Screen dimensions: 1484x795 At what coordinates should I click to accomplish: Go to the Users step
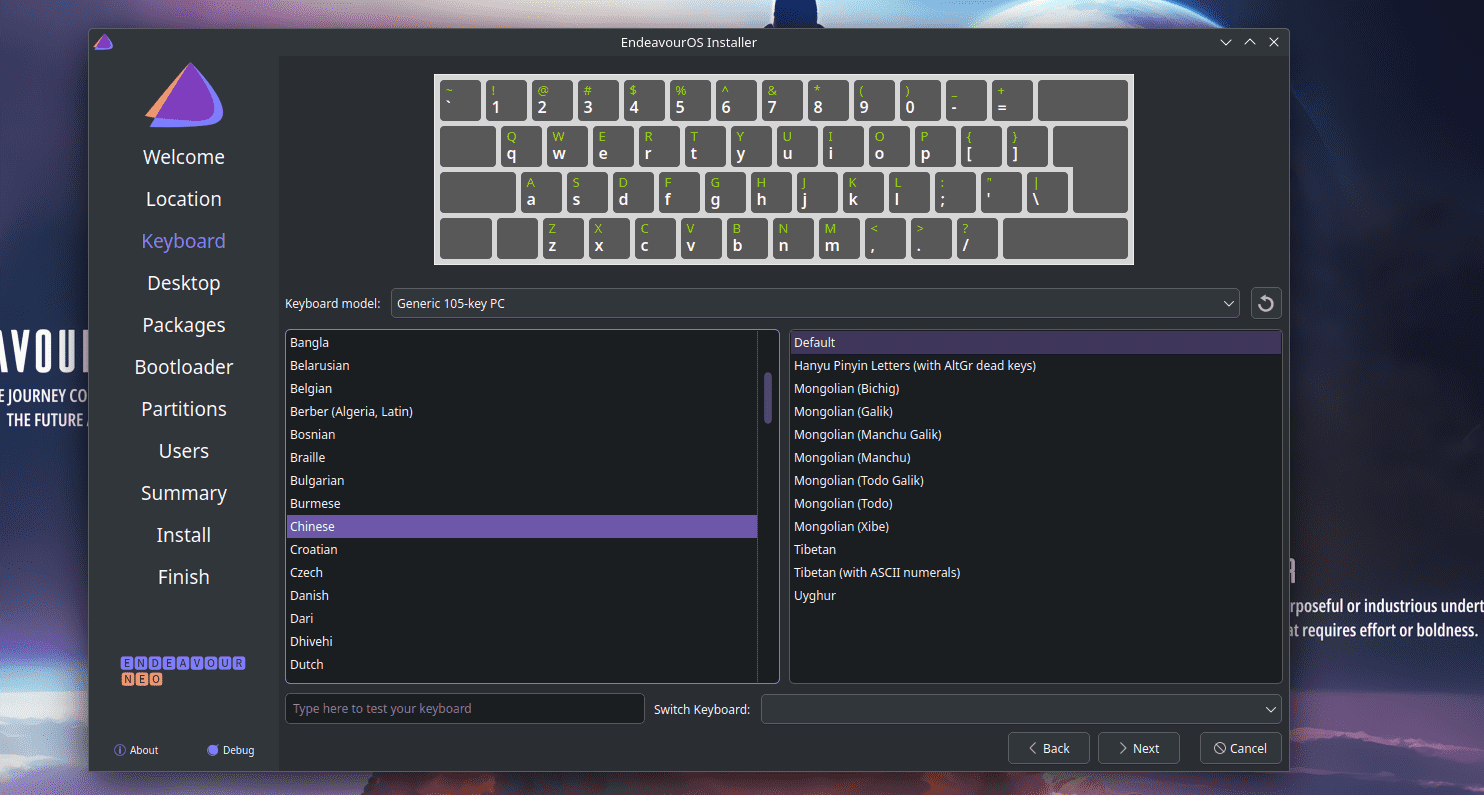point(184,451)
